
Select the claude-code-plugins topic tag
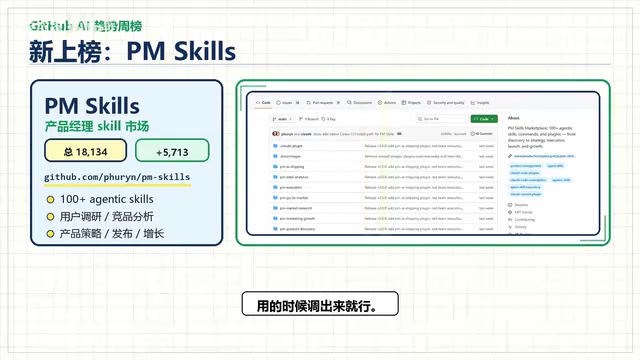pyautogui.click(x=525, y=173)
